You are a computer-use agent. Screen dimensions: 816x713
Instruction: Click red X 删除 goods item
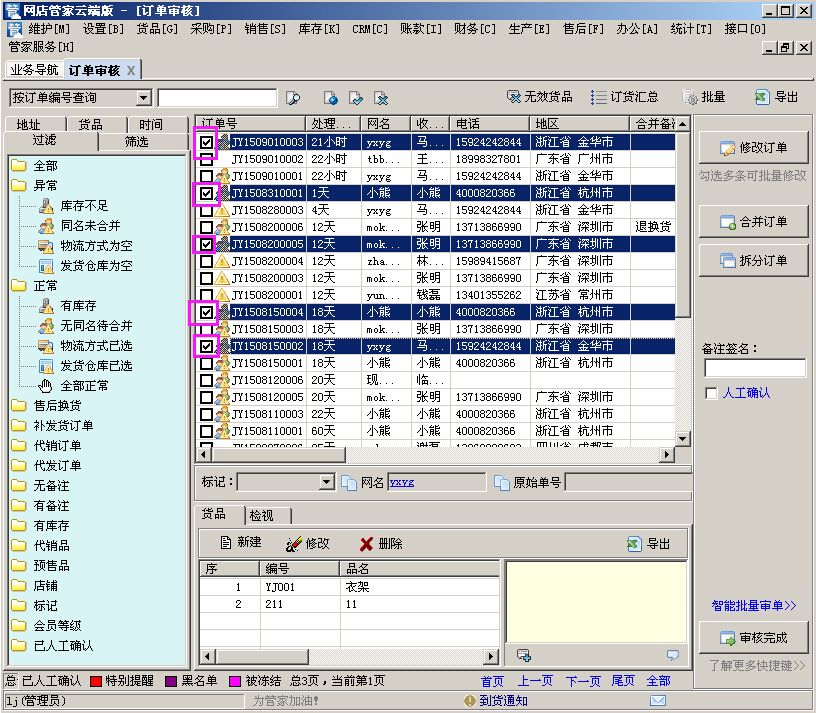click(x=381, y=543)
